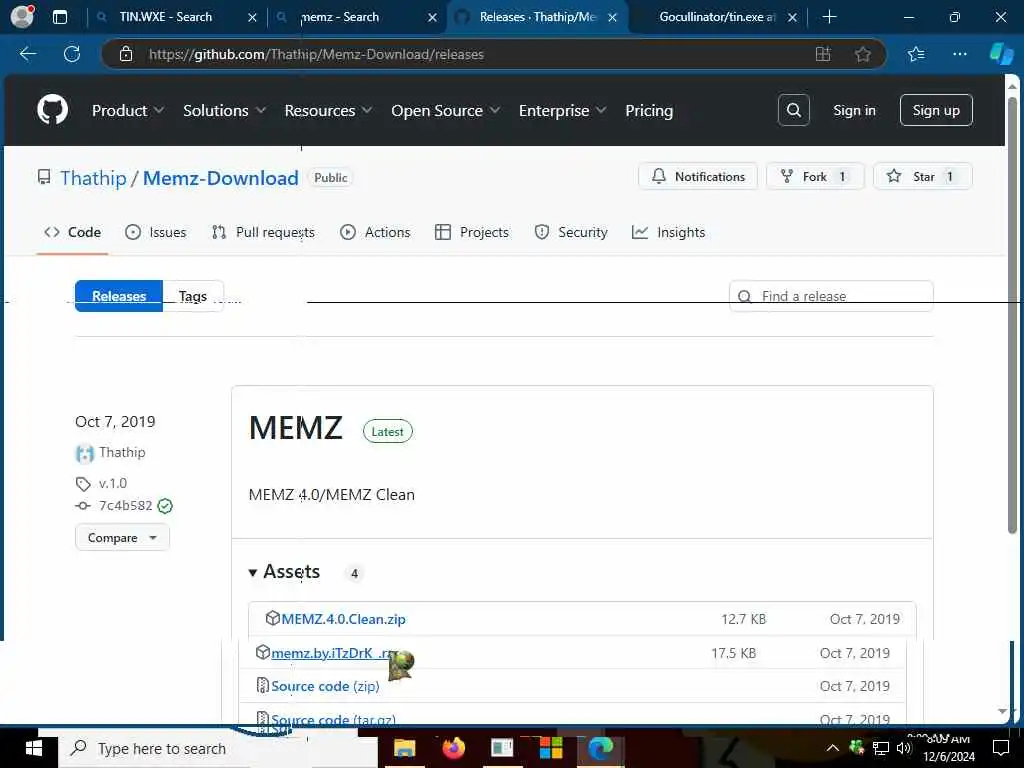The width and height of the screenshot is (1024, 768).
Task: Click the Sign up button
Action: (936, 110)
